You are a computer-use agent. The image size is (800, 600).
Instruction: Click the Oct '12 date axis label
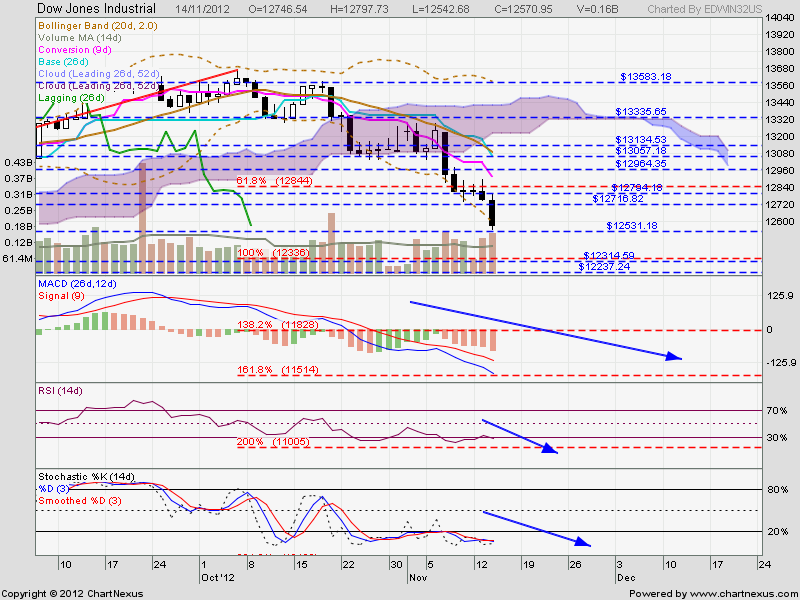(216, 578)
